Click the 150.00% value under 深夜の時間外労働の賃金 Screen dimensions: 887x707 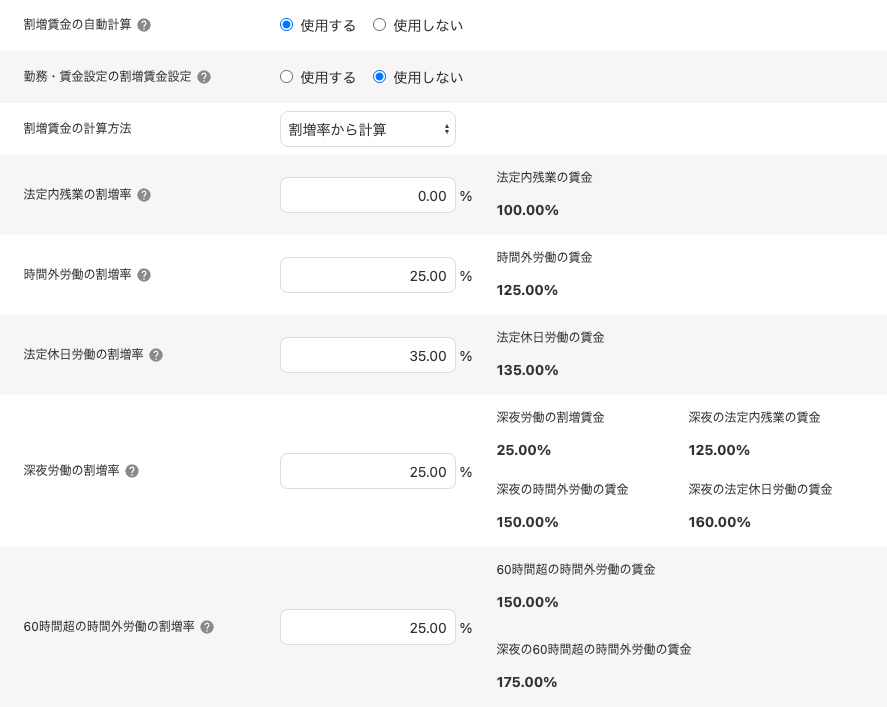[527, 522]
